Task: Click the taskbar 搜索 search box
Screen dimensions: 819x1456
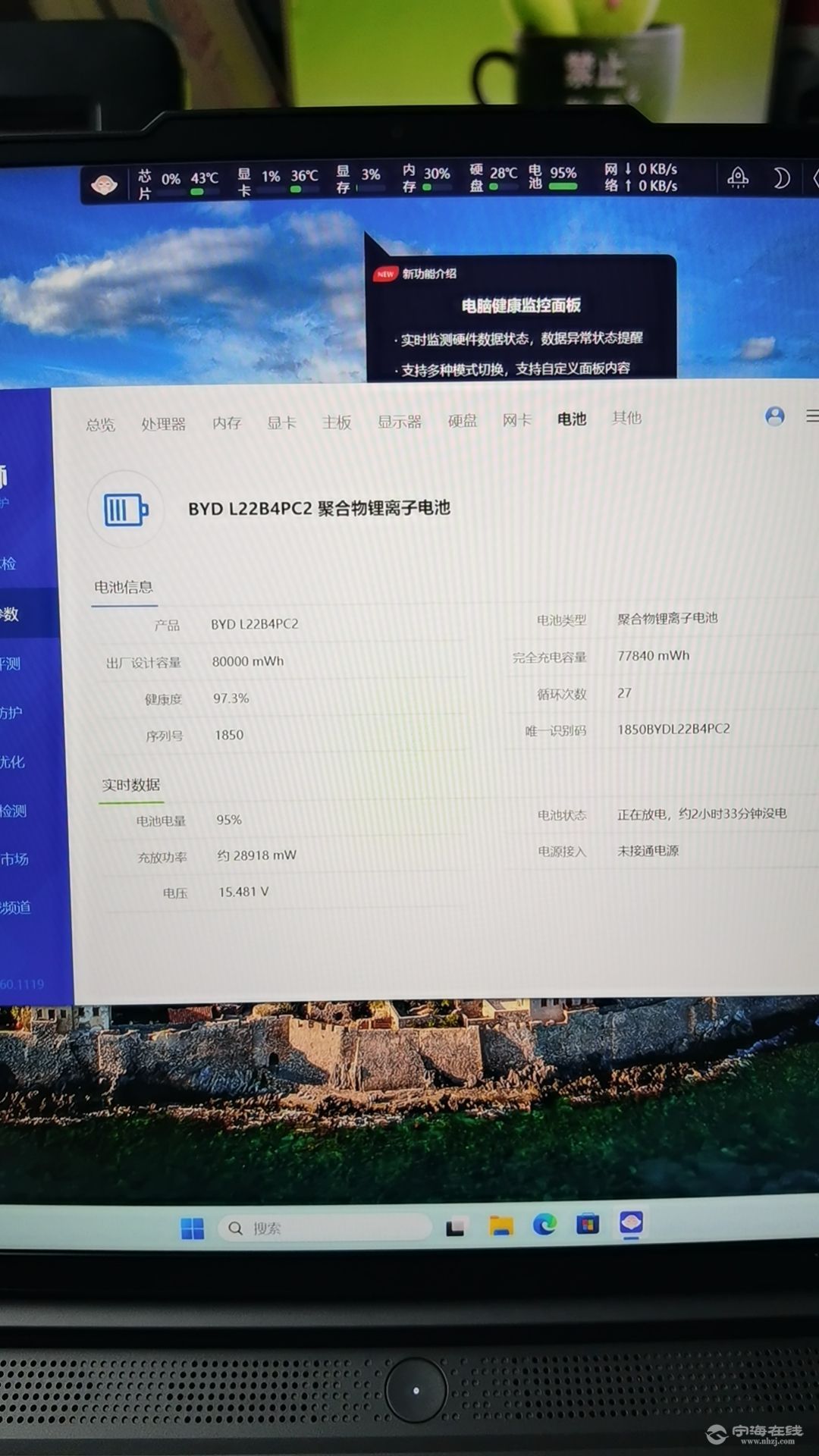Action: [325, 1228]
